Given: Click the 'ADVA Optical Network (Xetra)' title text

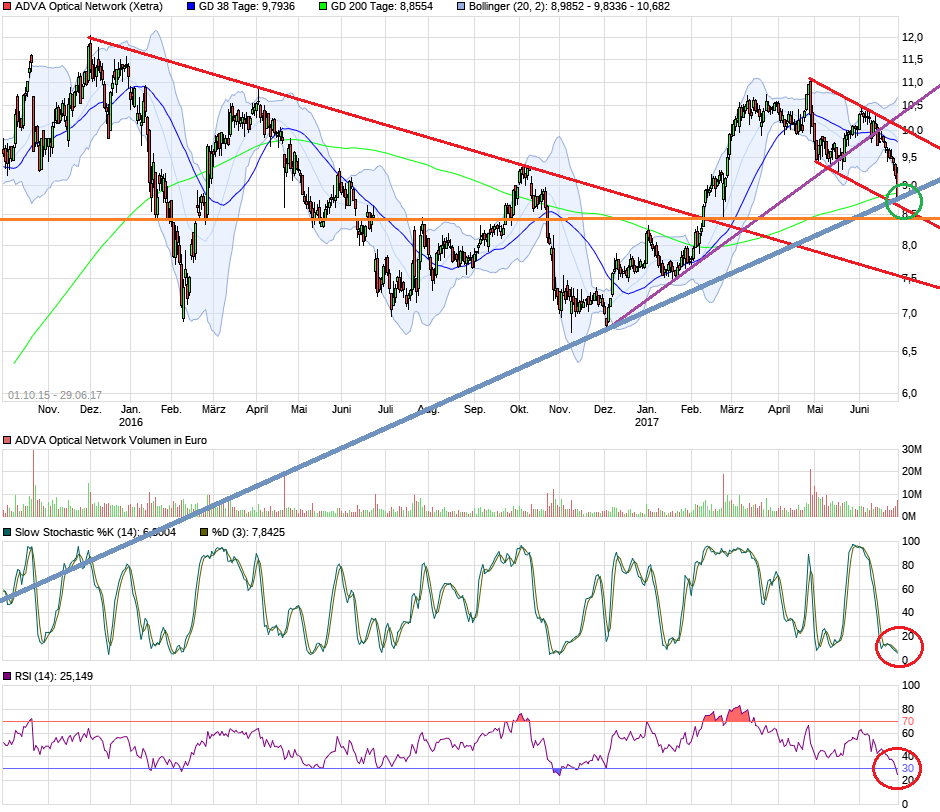Looking at the screenshot, I should [89, 7].
